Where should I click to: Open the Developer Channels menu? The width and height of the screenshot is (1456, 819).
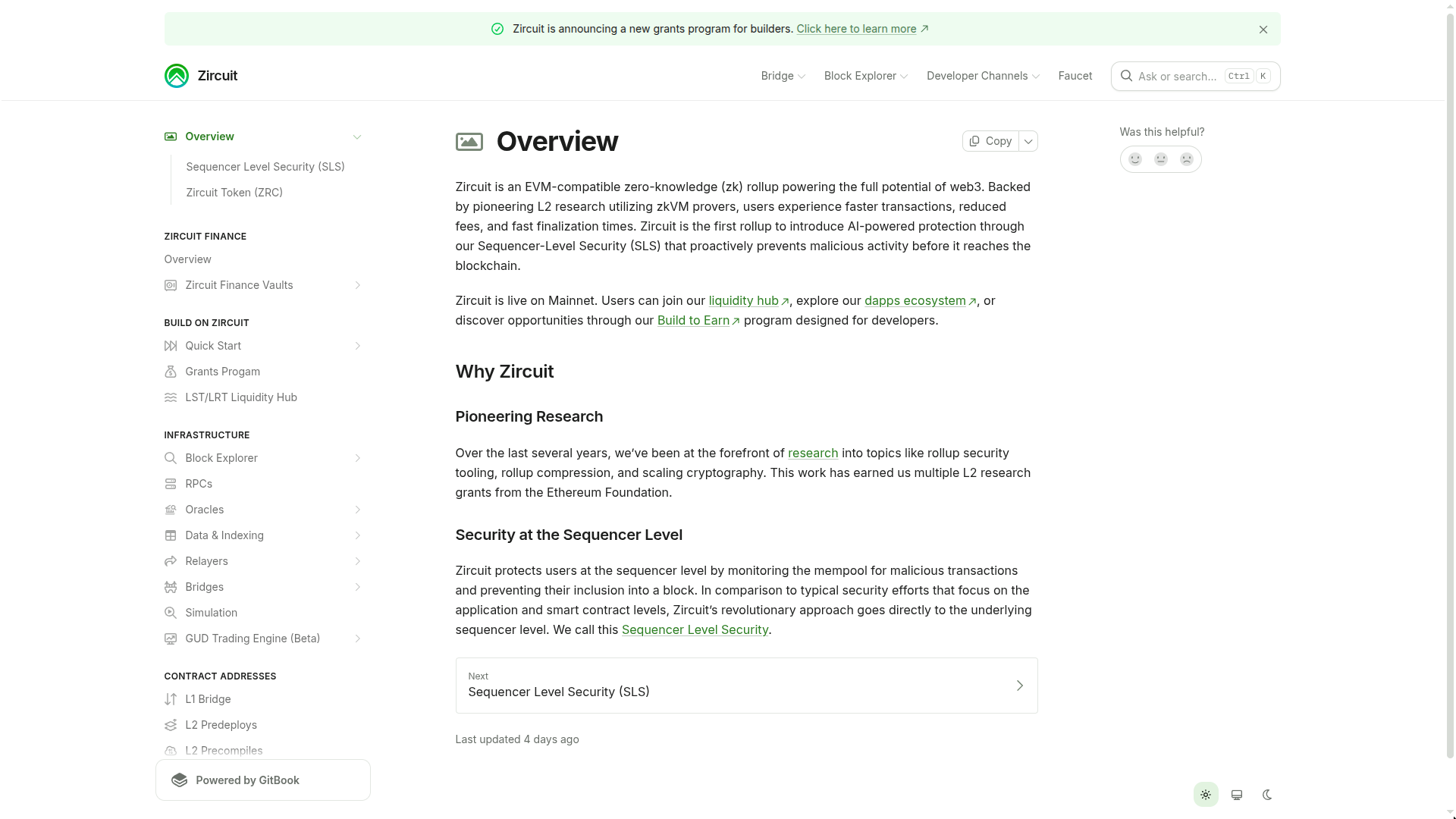tap(983, 76)
